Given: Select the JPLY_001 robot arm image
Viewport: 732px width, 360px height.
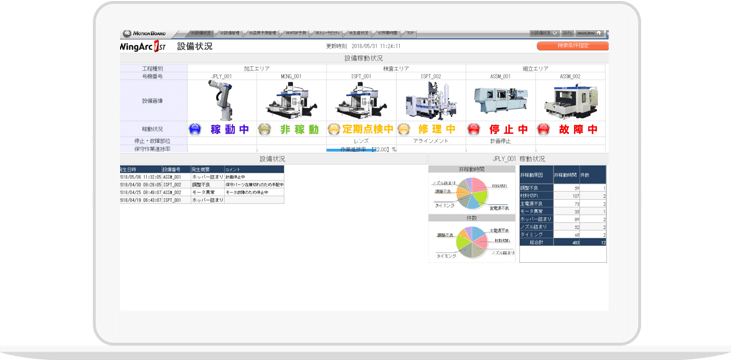Looking at the screenshot, I should coord(221,100).
